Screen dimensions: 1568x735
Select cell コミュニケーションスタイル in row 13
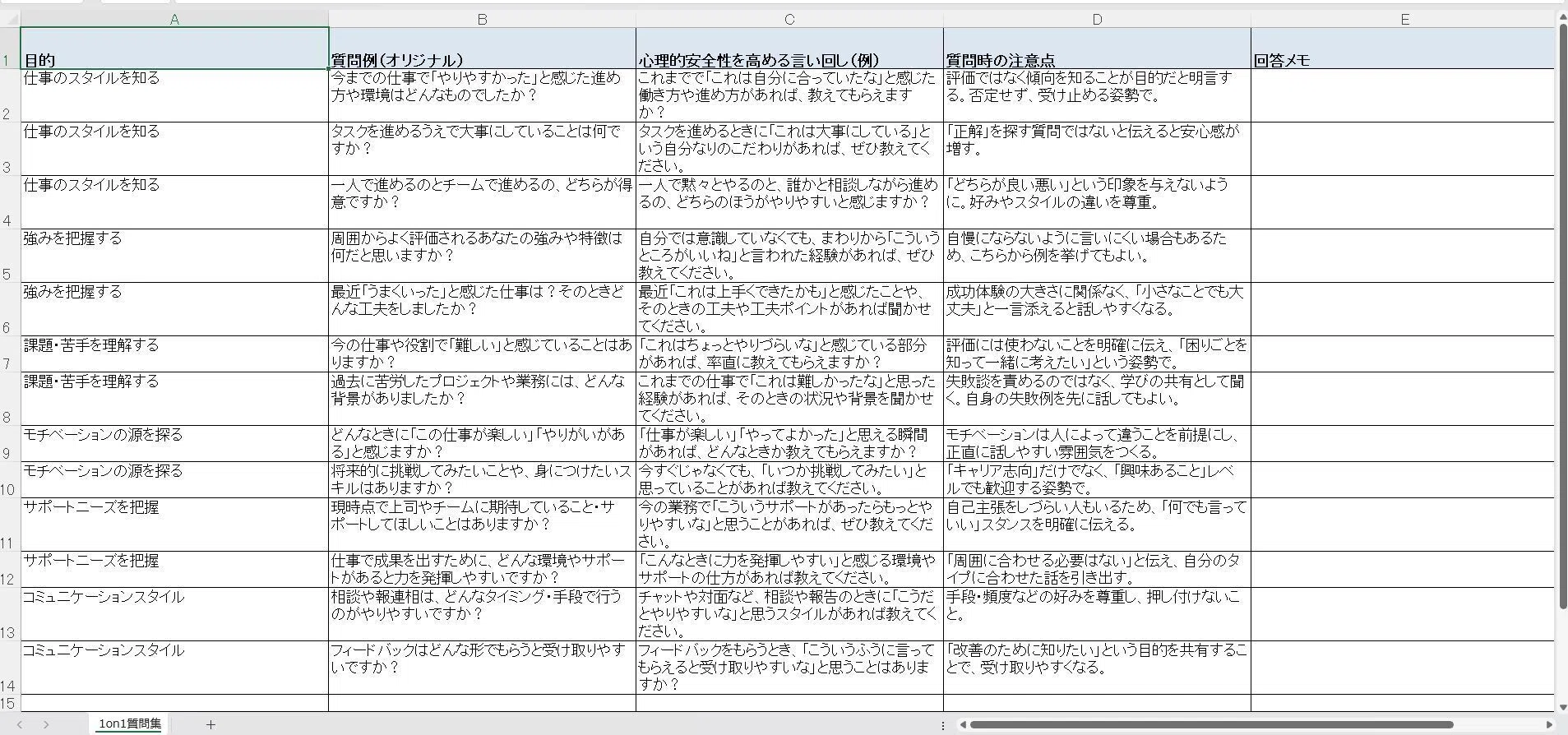point(174,614)
